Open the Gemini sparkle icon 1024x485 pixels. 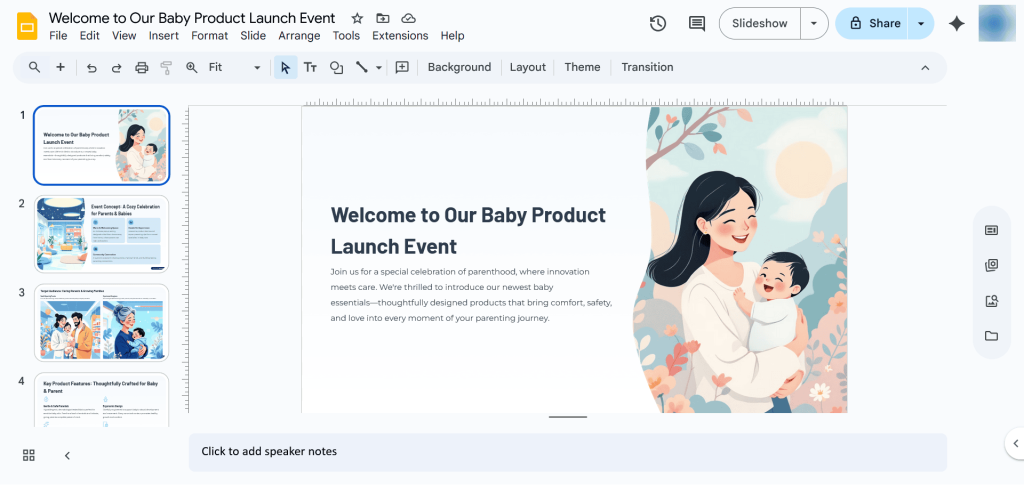click(956, 24)
